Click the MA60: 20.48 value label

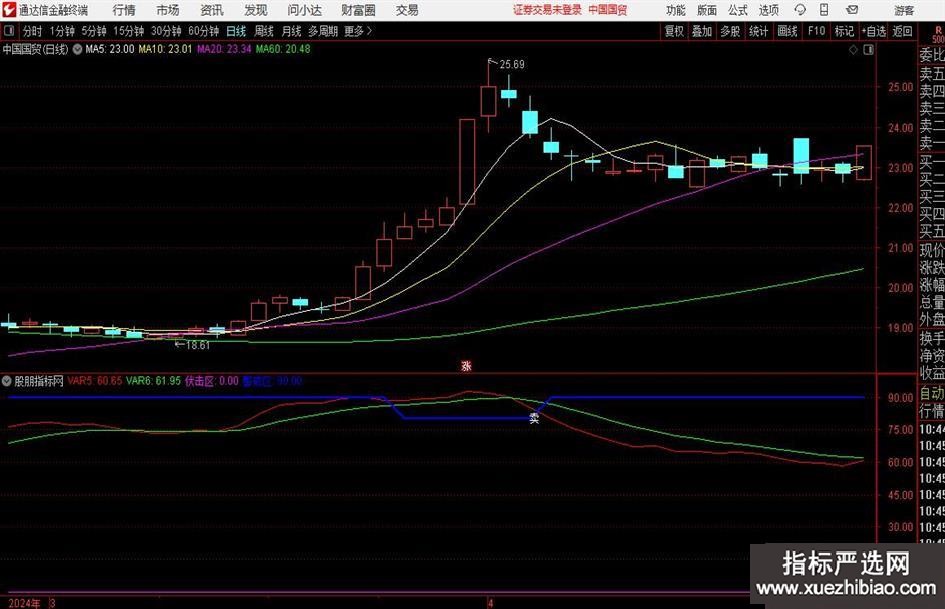(x=283, y=49)
